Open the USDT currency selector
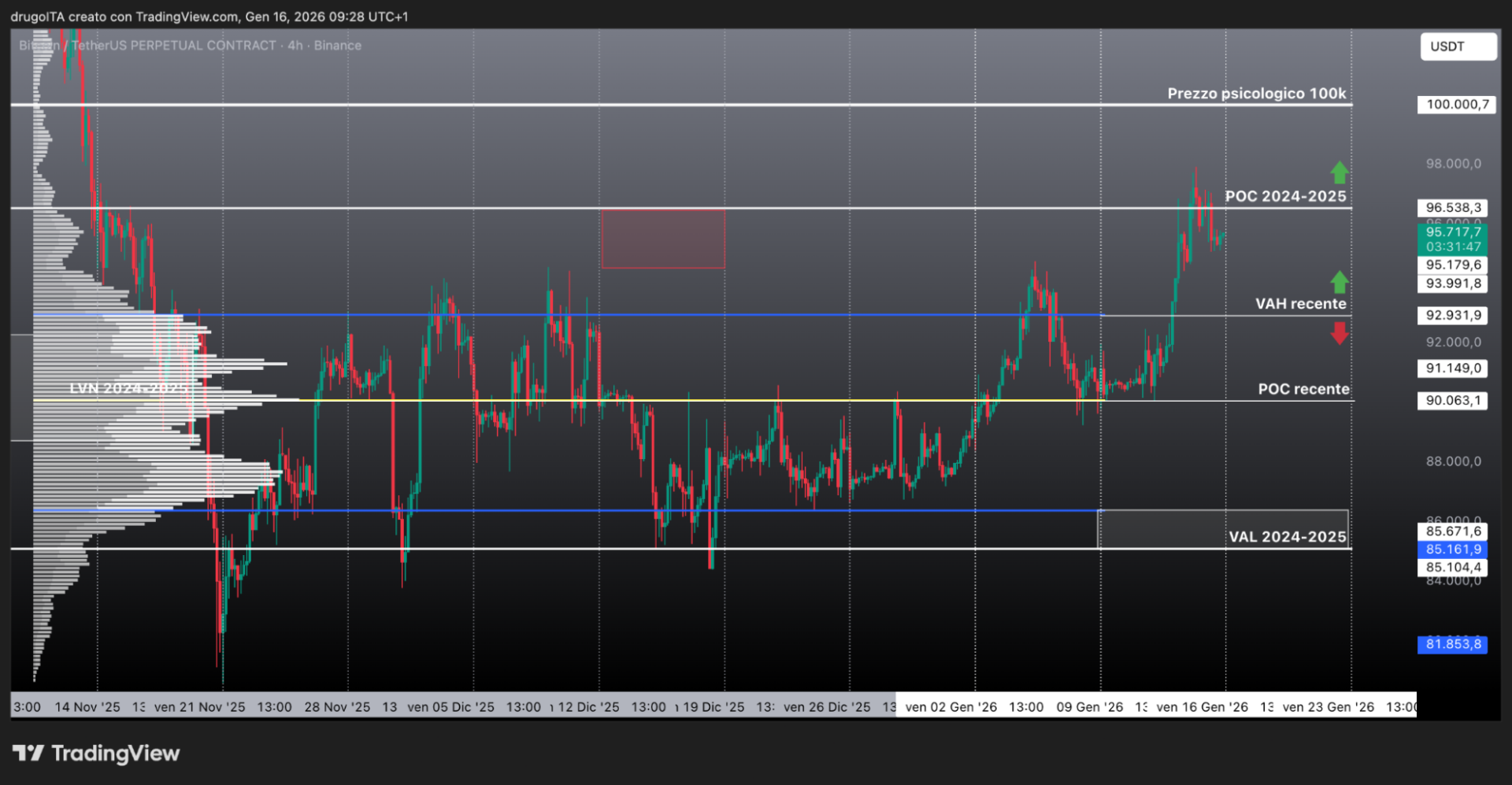 coord(1458,46)
